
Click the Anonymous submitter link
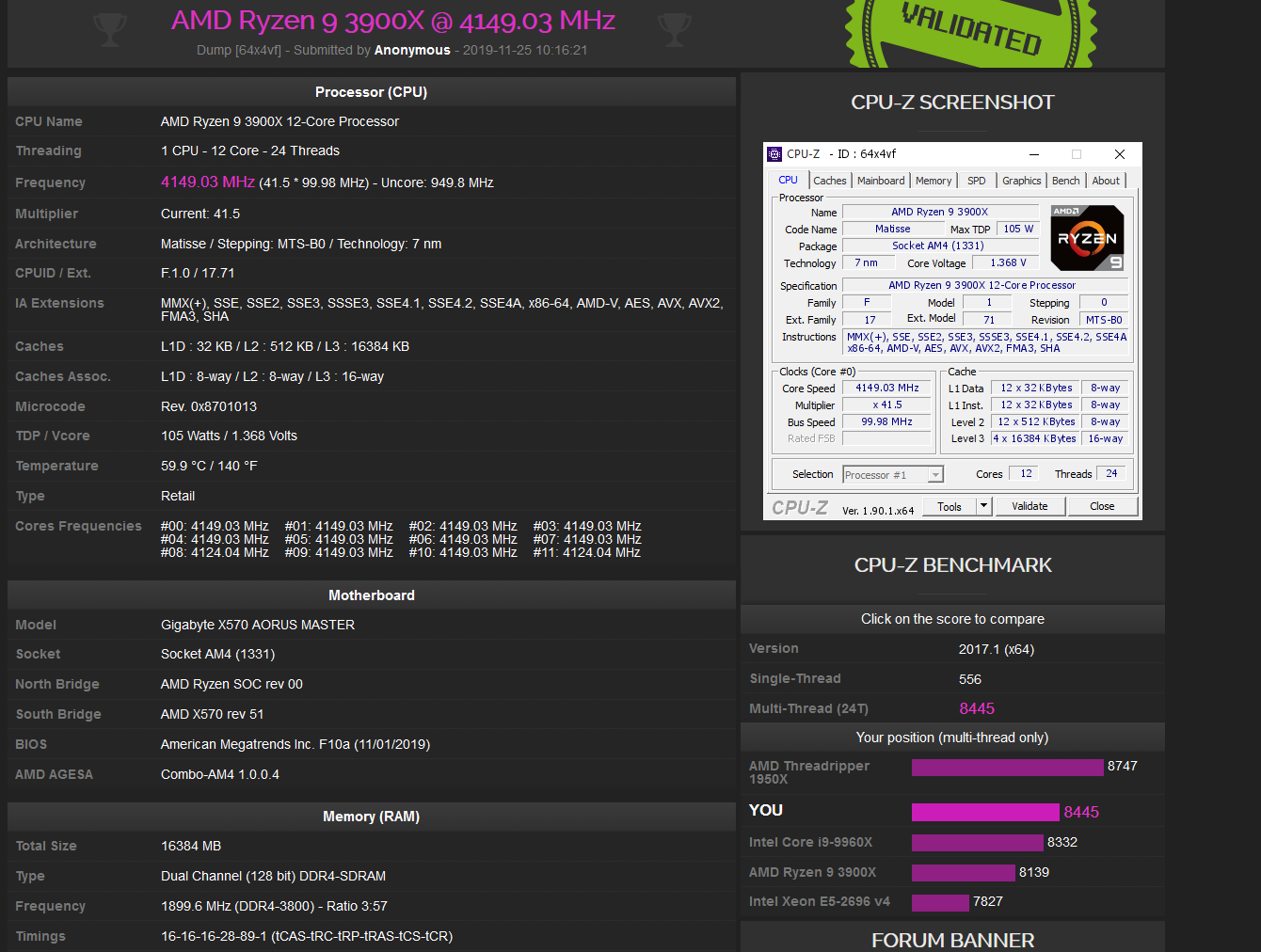click(x=412, y=50)
